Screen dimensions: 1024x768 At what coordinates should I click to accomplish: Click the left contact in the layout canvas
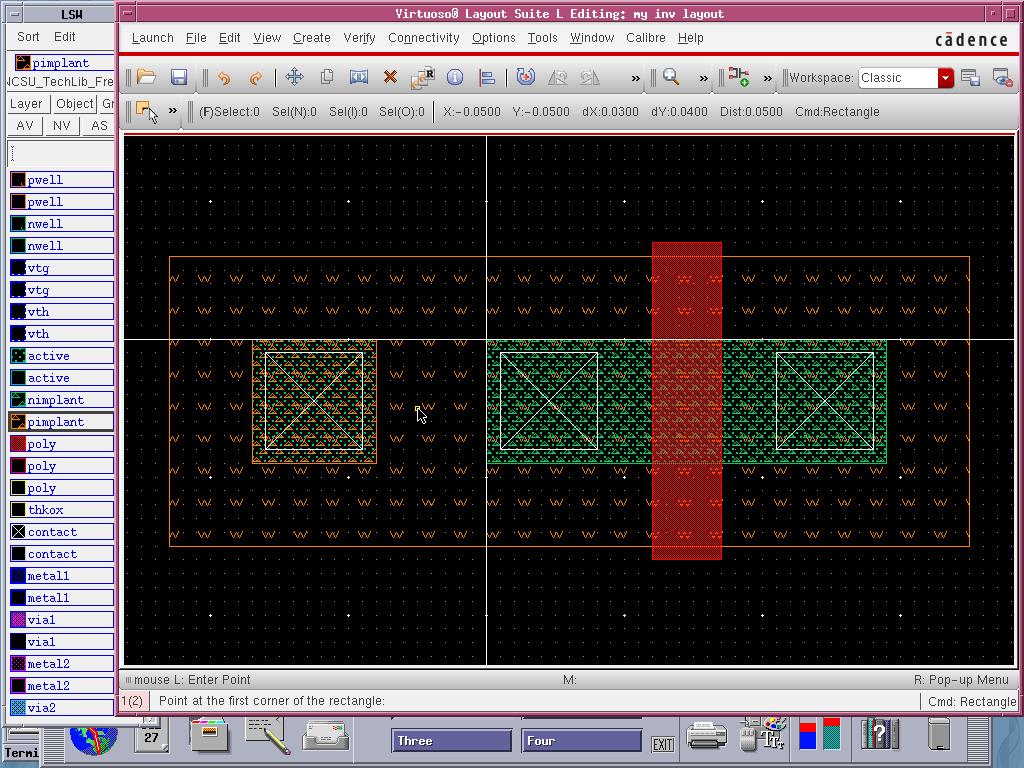point(314,402)
